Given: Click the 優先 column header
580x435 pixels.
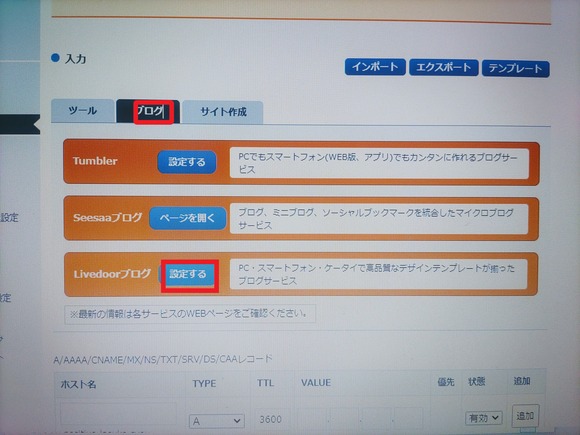Looking at the screenshot, I should click(x=446, y=382).
